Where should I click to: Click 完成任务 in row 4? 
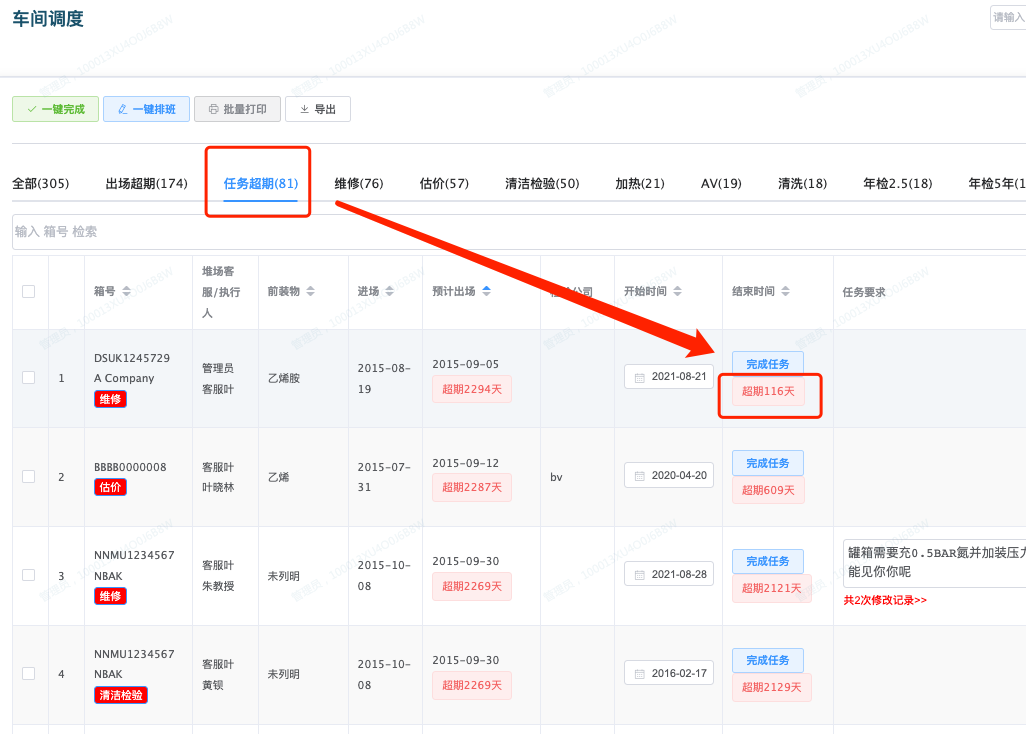tap(768, 660)
